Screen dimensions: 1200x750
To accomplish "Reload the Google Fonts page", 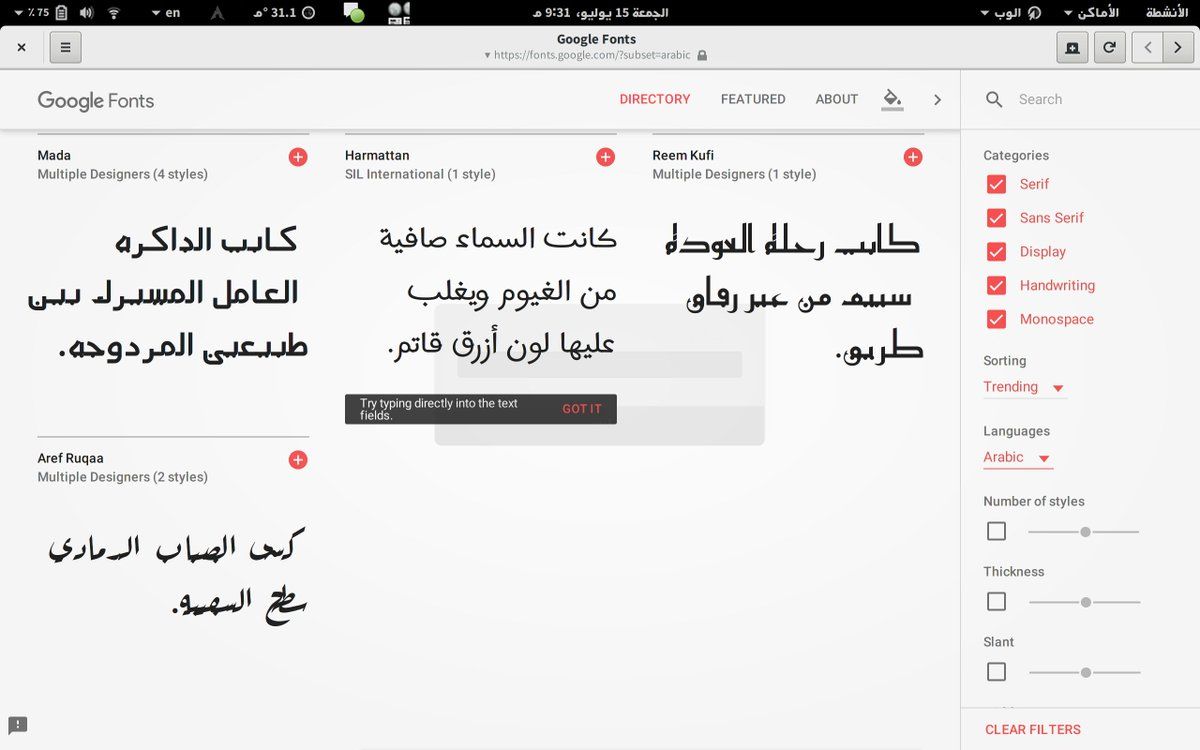I will pos(1109,47).
